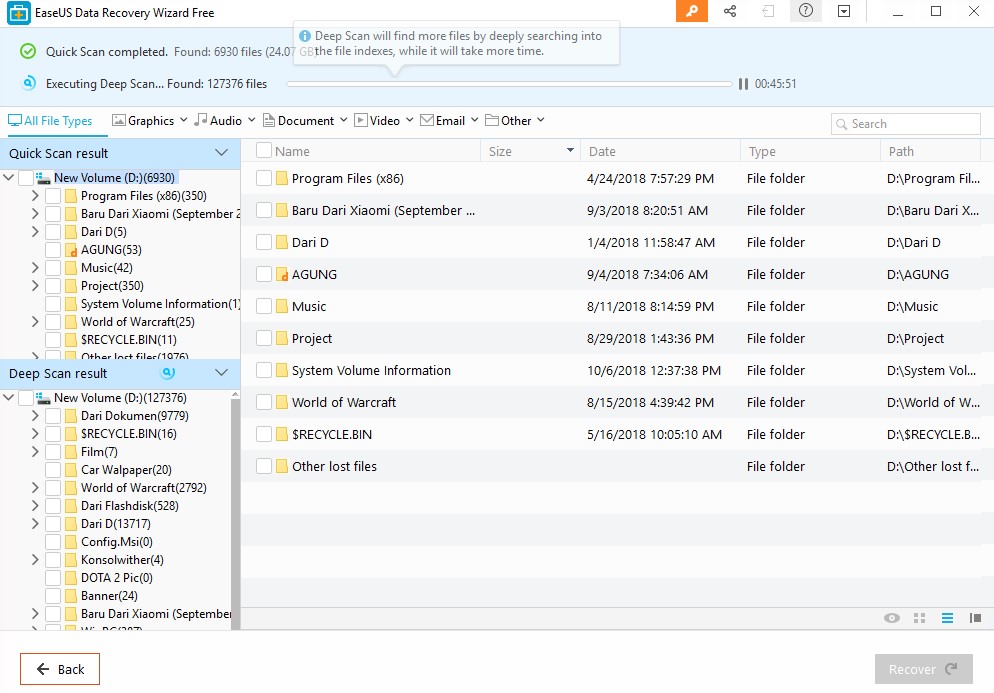The height and width of the screenshot is (693, 994).
Task: Open the Document filter menu
Action: point(305,120)
